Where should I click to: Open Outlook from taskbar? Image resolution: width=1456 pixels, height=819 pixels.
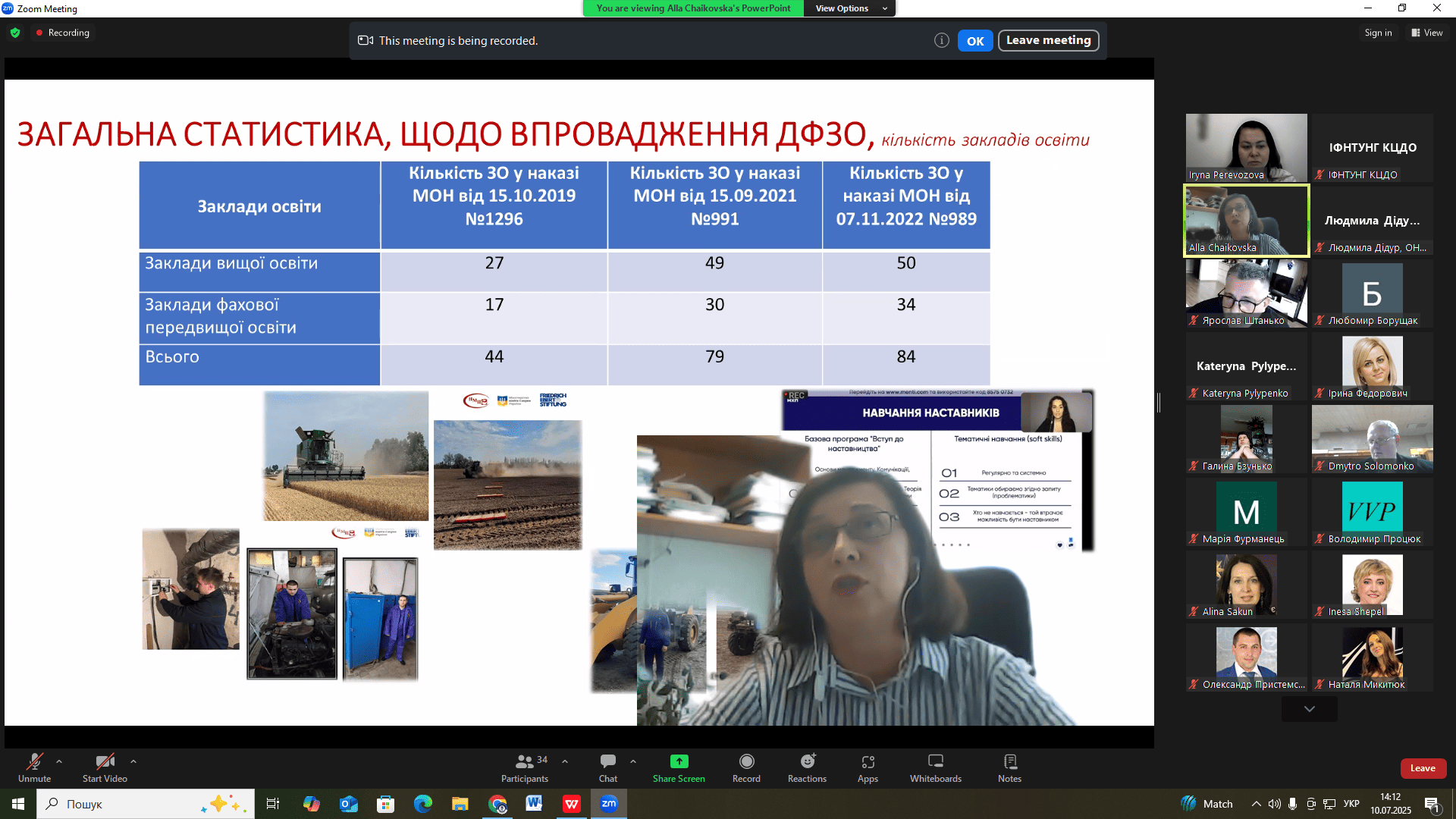click(348, 804)
